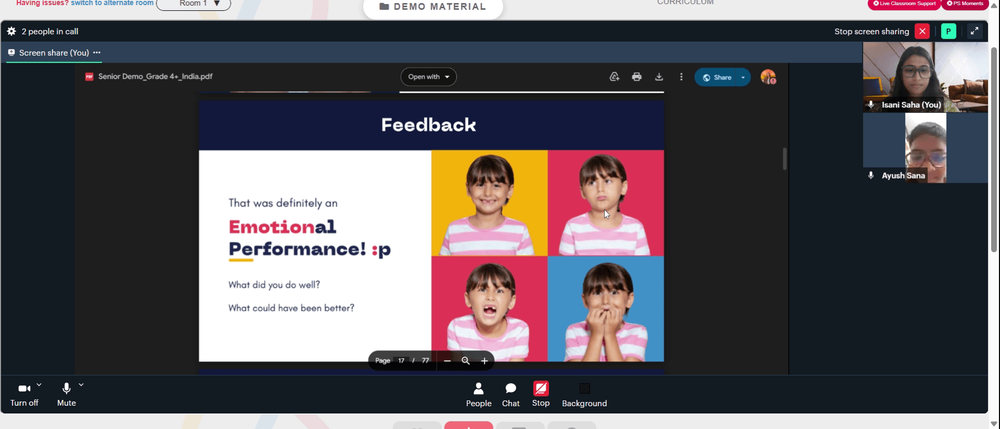Select the Screen share (You) tab
1000x429 pixels.
(x=54, y=53)
